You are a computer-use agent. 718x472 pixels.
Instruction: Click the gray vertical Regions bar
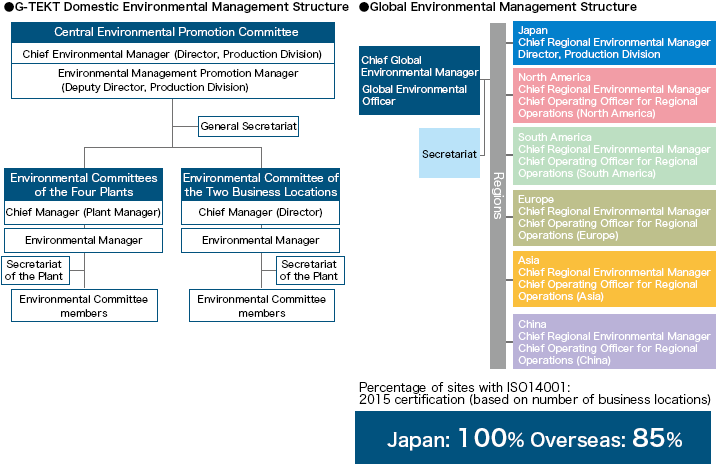pos(498,196)
